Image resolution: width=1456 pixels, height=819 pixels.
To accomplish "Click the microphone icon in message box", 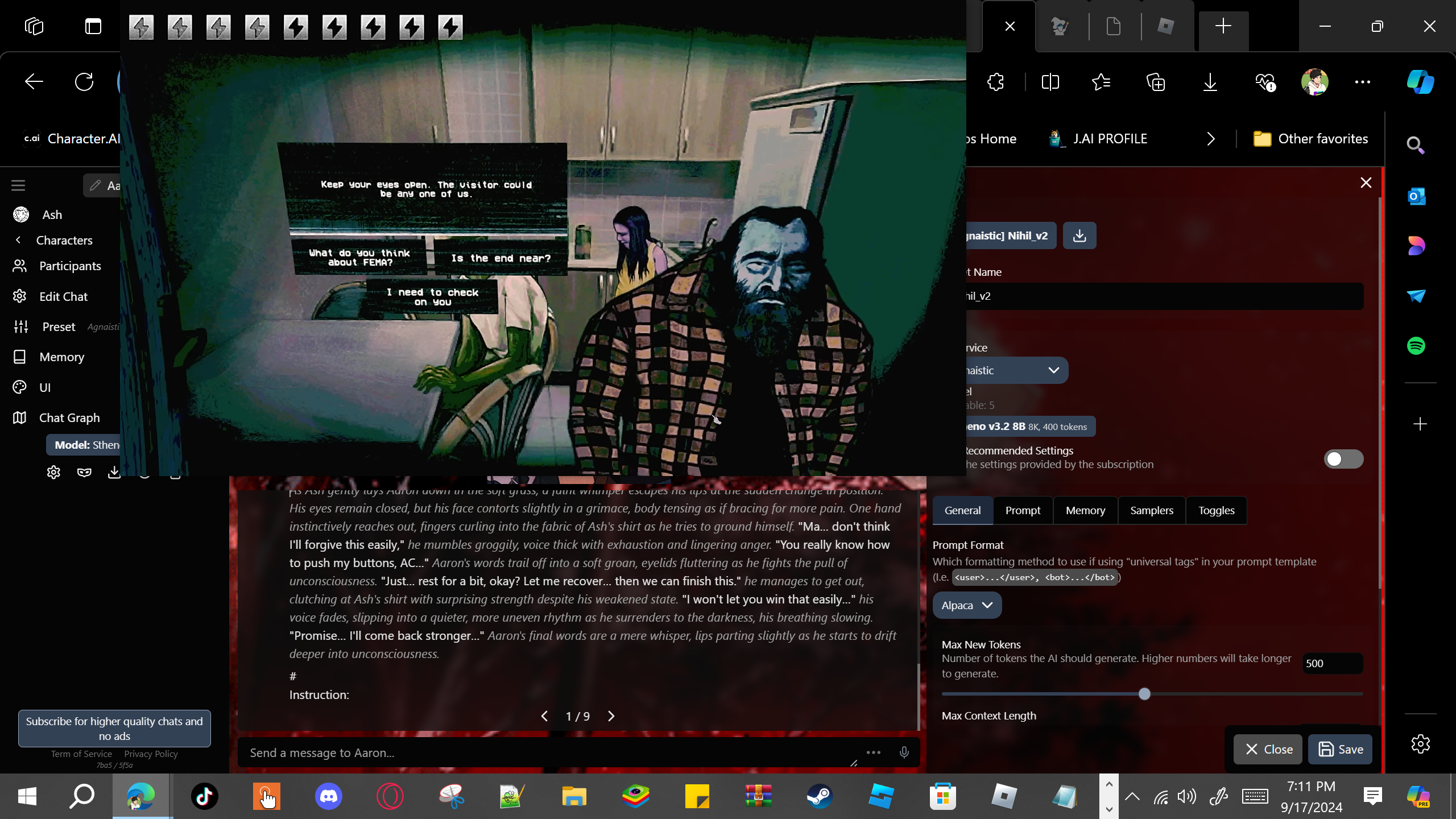I will click(x=904, y=752).
